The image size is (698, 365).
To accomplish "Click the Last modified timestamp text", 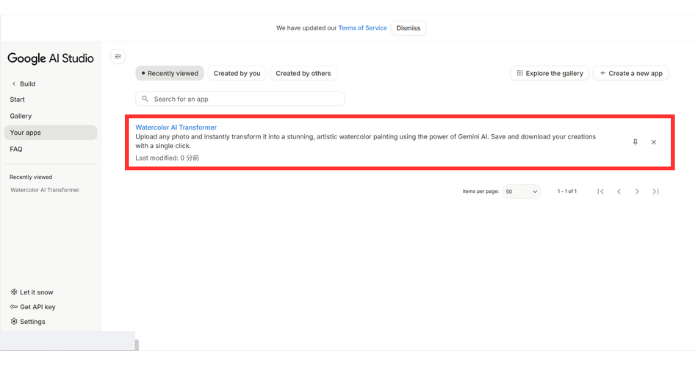I will (167, 158).
